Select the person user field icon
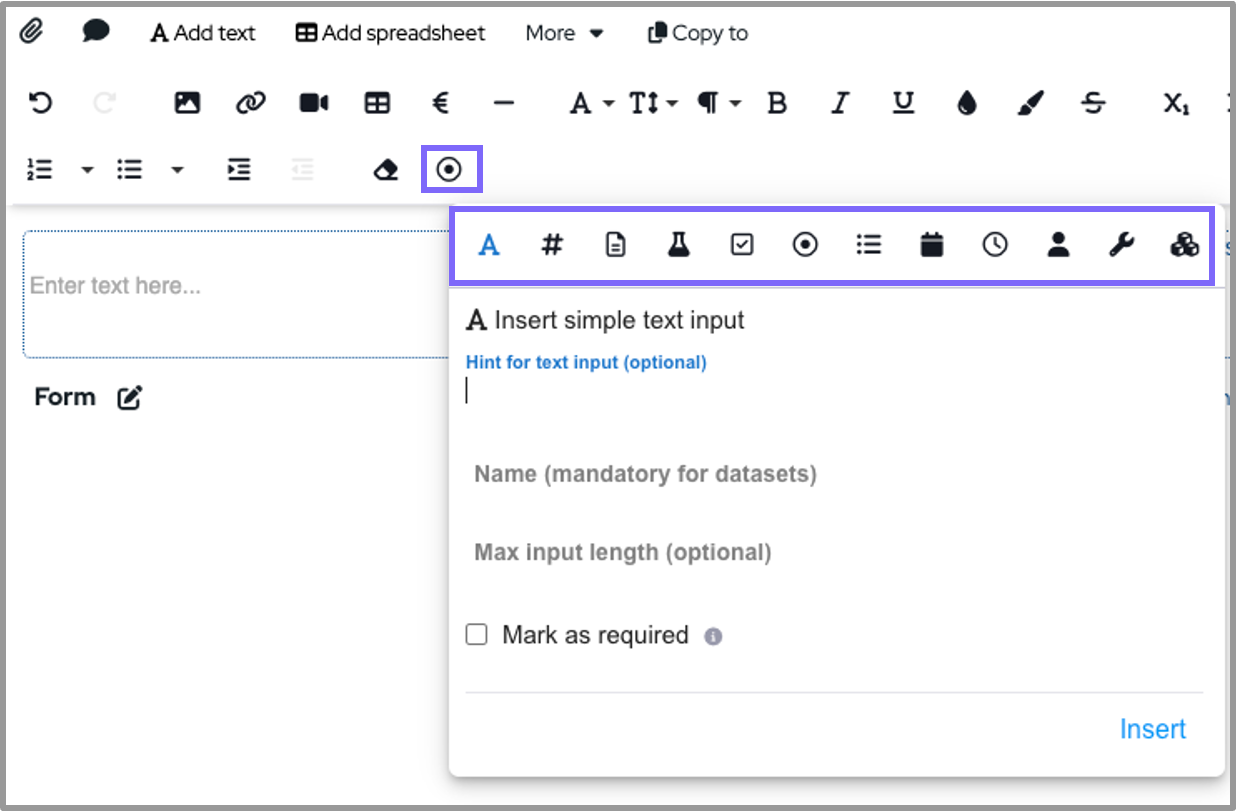The height and width of the screenshot is (812, 1236). pyautogui.click(x=1058, y=245)
